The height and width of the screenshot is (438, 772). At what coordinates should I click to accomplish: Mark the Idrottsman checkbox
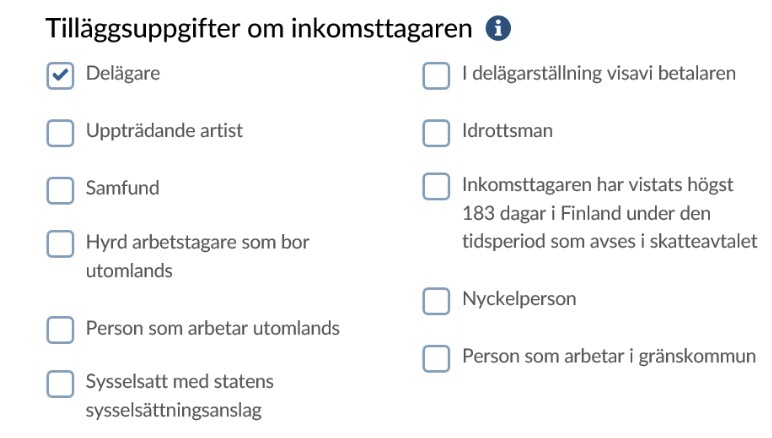point(436,133)
